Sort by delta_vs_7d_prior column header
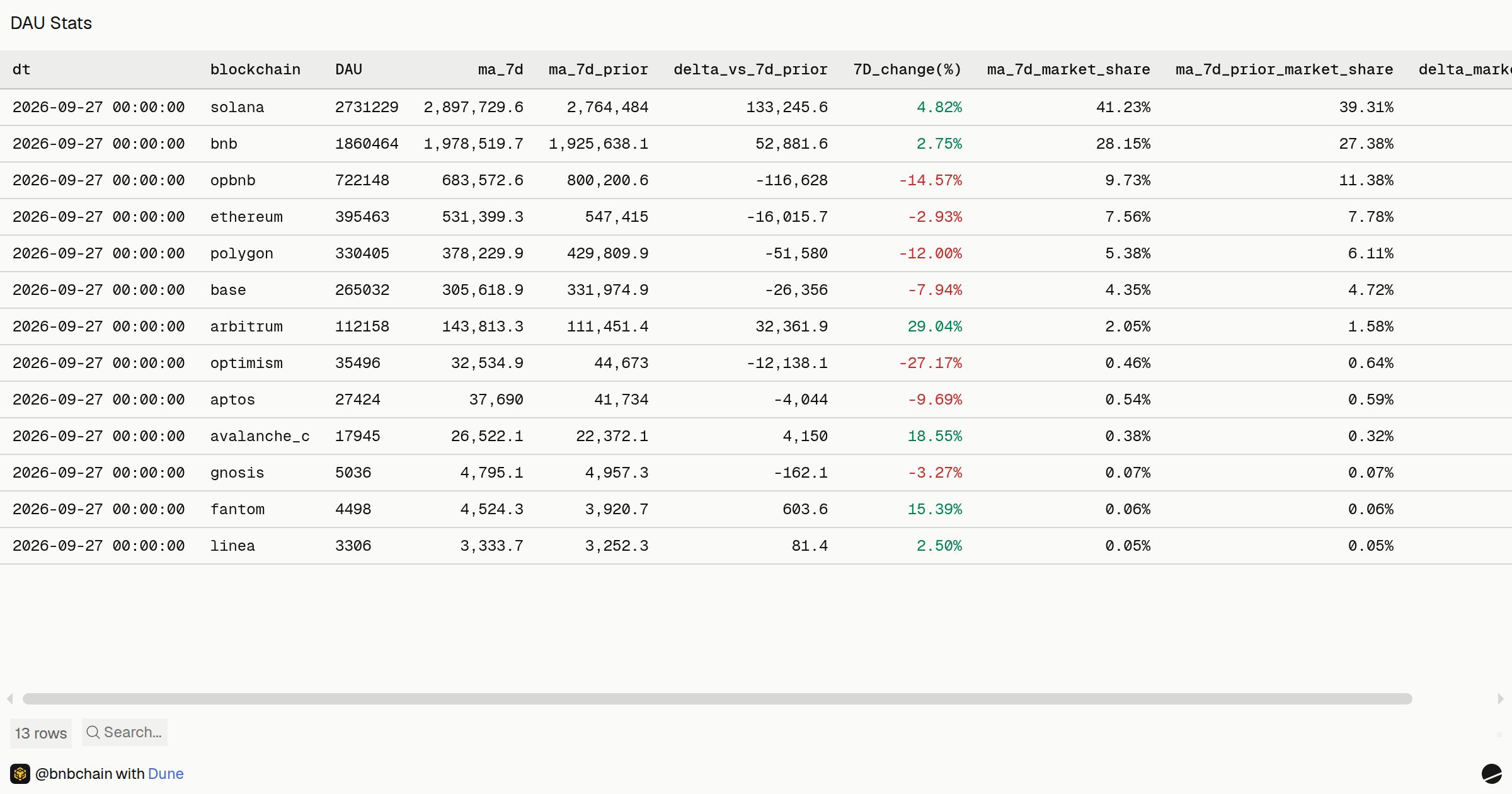 (x=750, y=69)
